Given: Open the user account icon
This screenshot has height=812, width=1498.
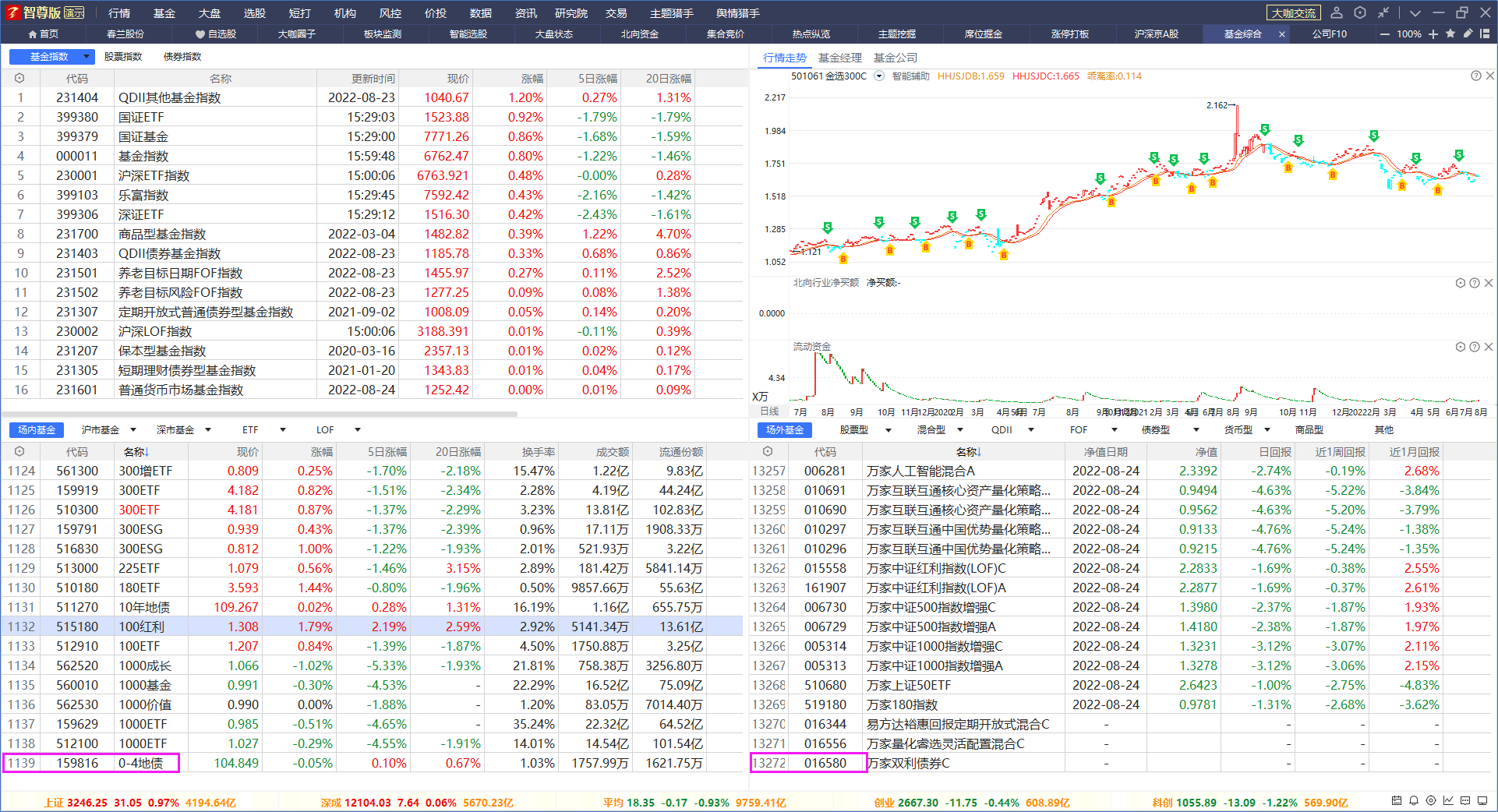Looking at the screenshot, I should 1337,12.
